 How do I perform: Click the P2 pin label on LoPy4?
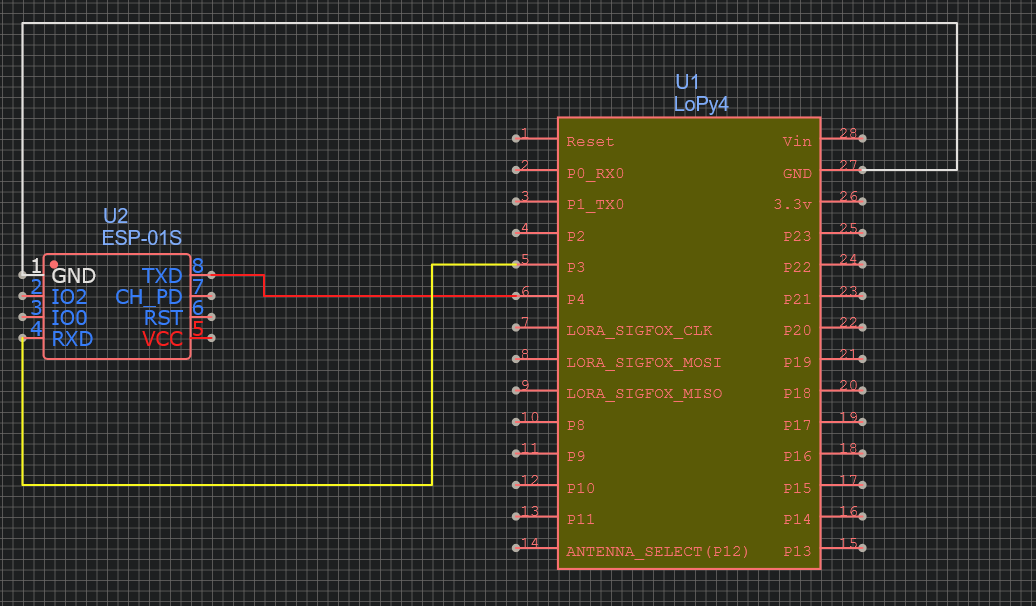coord(575,236)
